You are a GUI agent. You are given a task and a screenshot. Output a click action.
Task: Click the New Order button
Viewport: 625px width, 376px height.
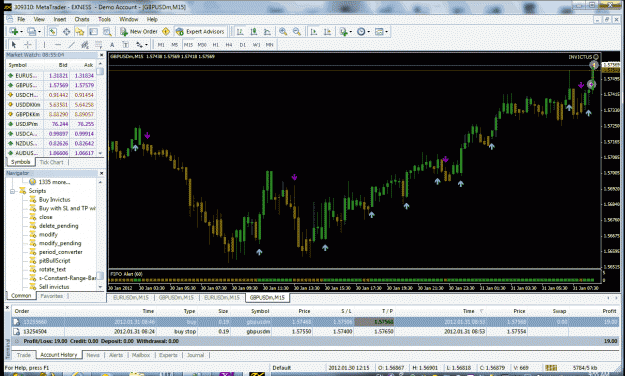[x=139, y=31]
